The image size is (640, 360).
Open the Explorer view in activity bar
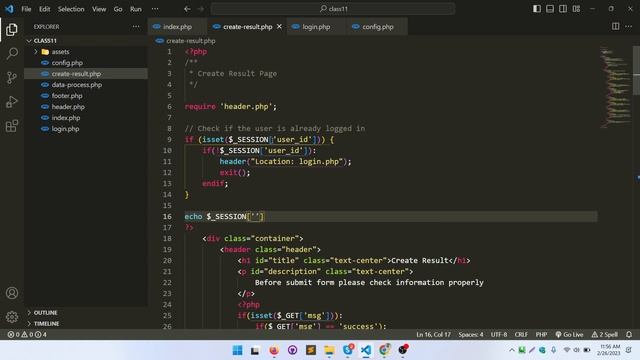coord(12,29)
